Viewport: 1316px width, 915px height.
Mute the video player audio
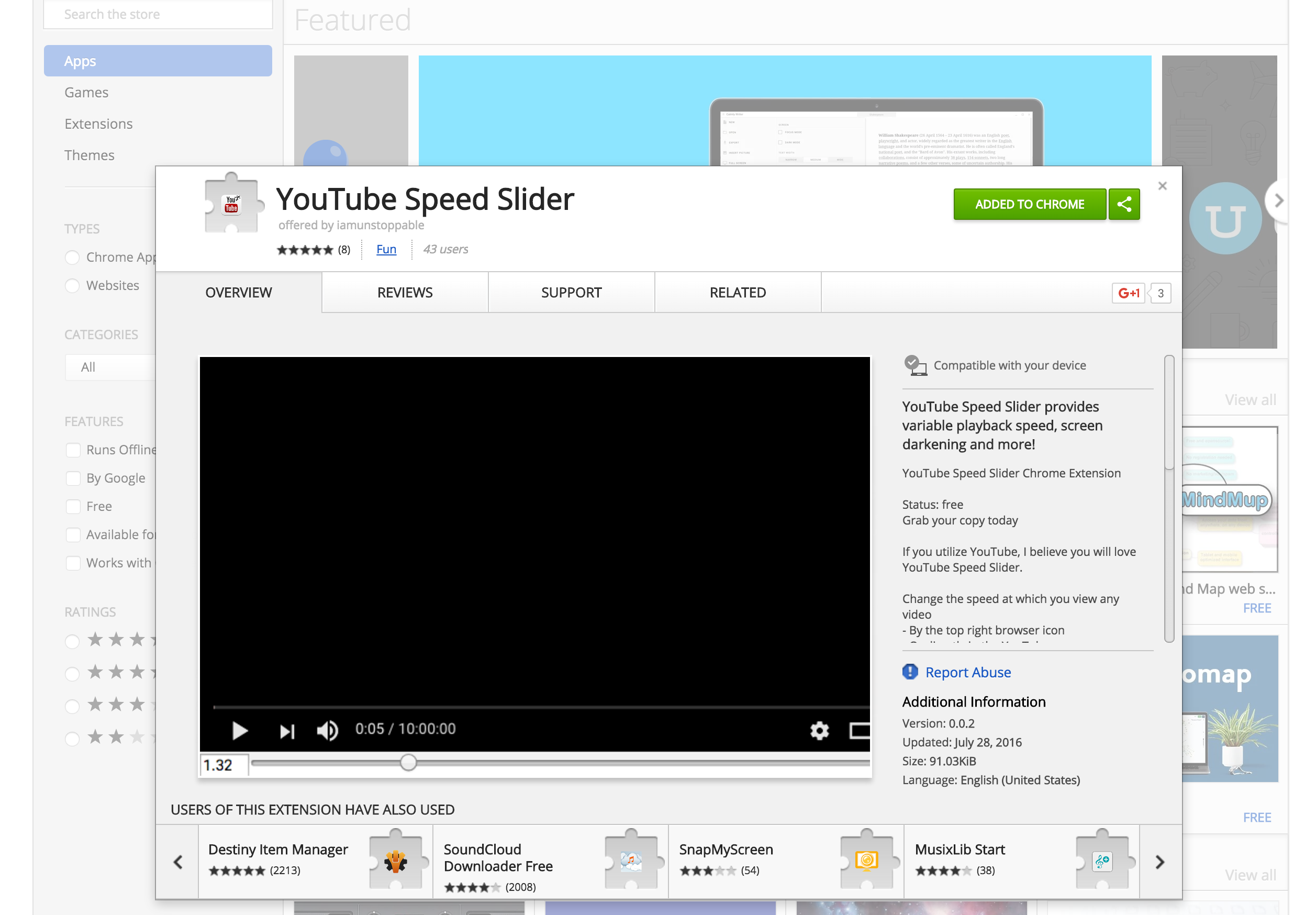coord(327,730)
